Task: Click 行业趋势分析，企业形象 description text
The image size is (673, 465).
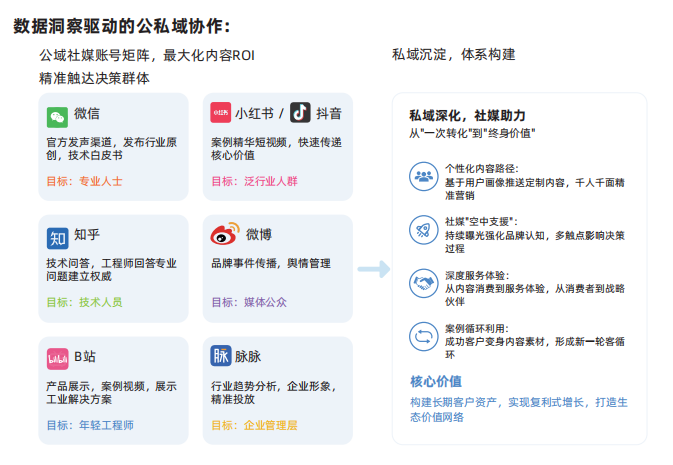Action: [273, 392]
